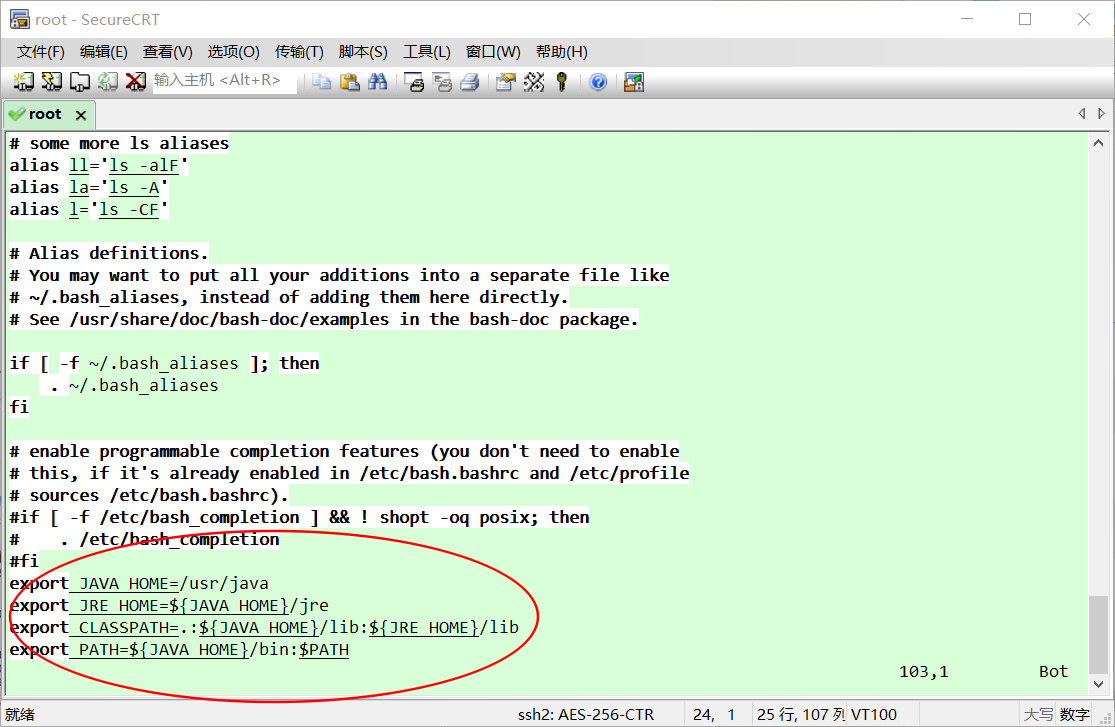Click the 'export JRE_HOME' line

click(x=169, y=606)
